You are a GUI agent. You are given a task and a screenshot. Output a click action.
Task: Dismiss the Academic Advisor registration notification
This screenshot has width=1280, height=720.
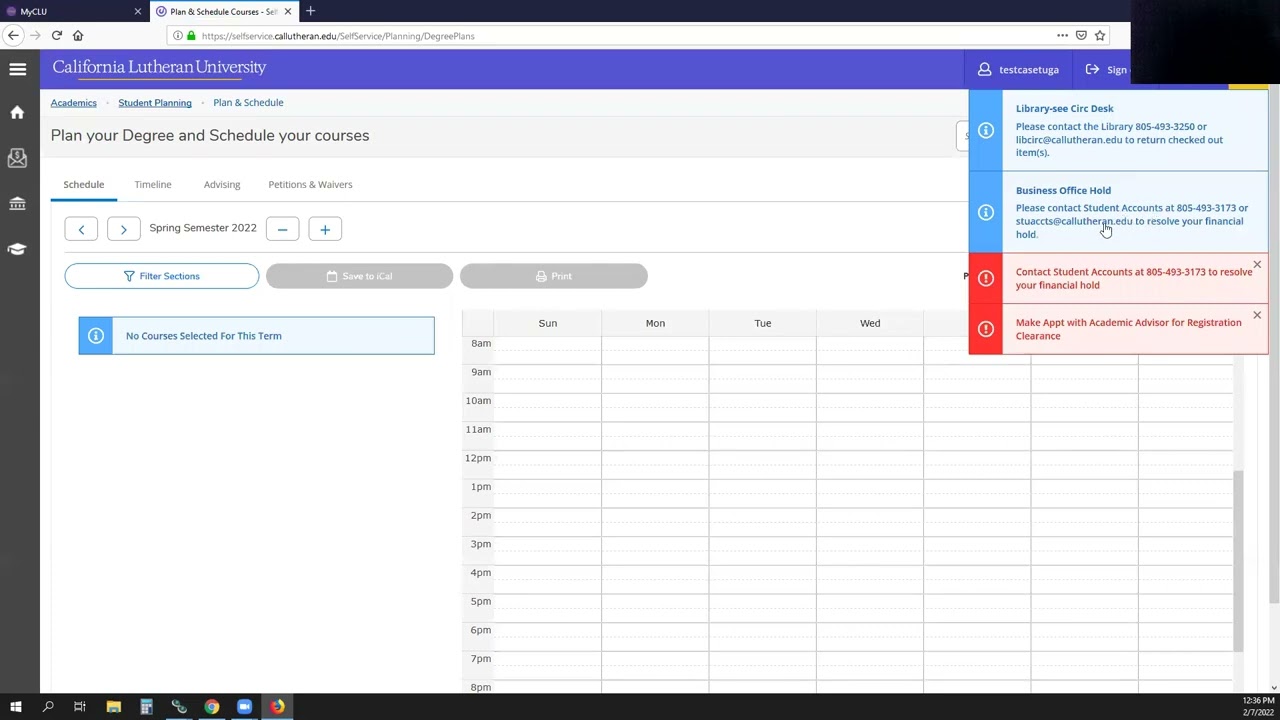(1257, 315)
